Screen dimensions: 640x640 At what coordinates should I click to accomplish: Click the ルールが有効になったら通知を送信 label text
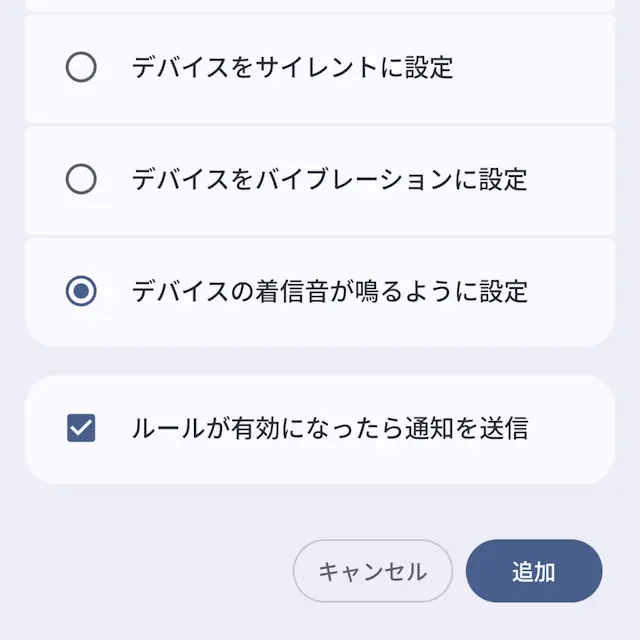point(329,429)
